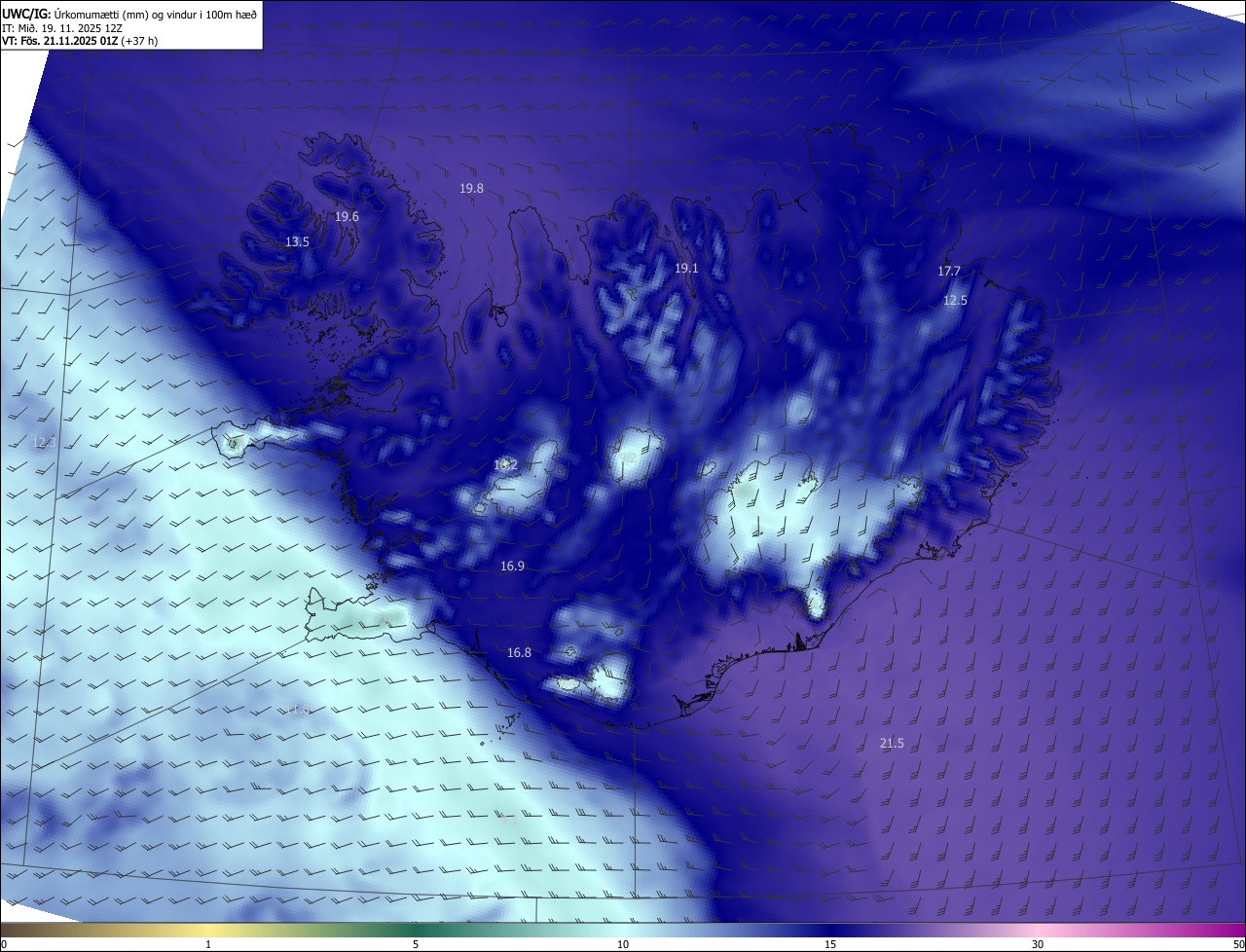
Task: Click the 13.5 value label
Action: pos(297,242)
